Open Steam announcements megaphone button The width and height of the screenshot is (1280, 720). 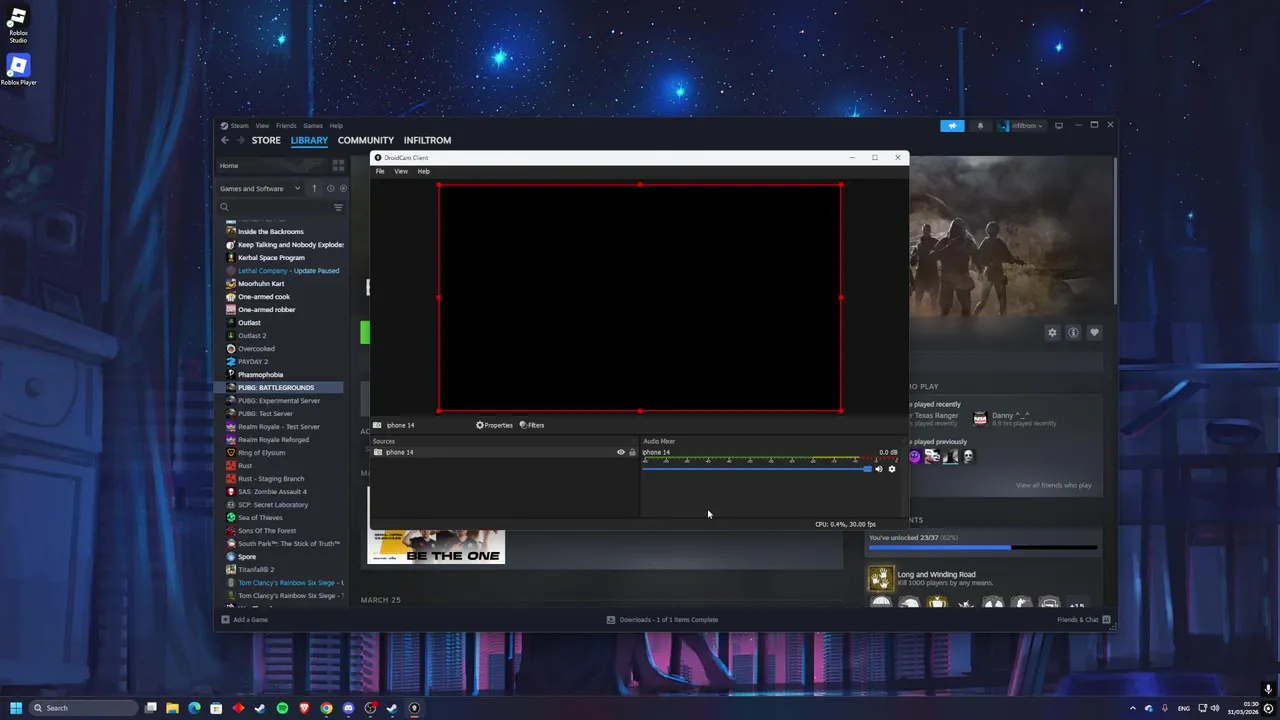click(952, 126)
